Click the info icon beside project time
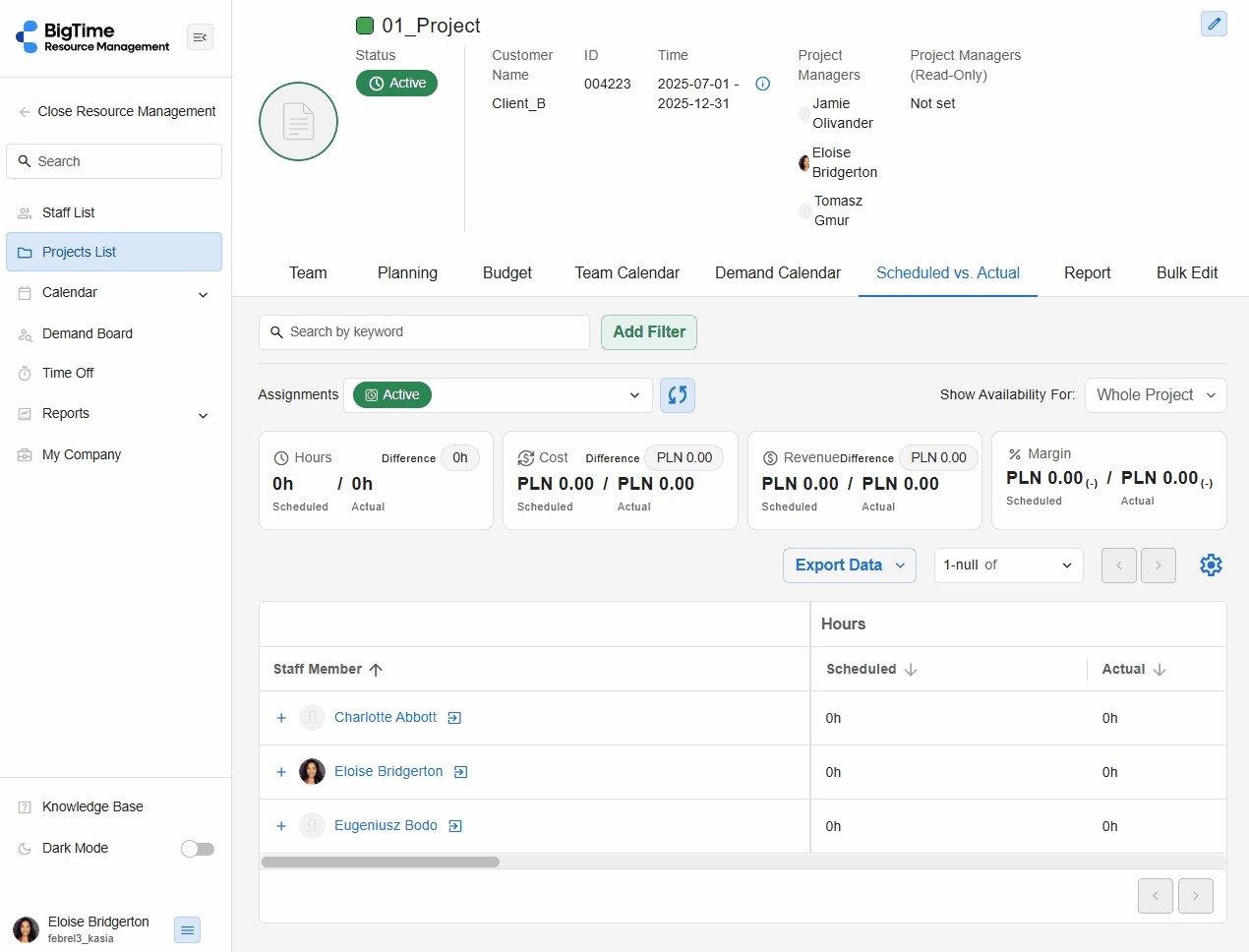 (762, 84)
